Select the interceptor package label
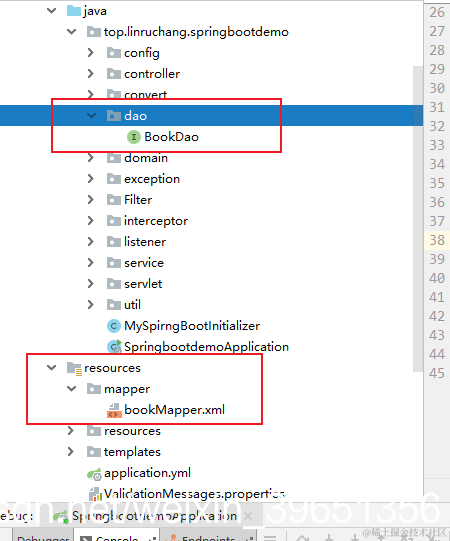The image size is (450, 541). 156,221
